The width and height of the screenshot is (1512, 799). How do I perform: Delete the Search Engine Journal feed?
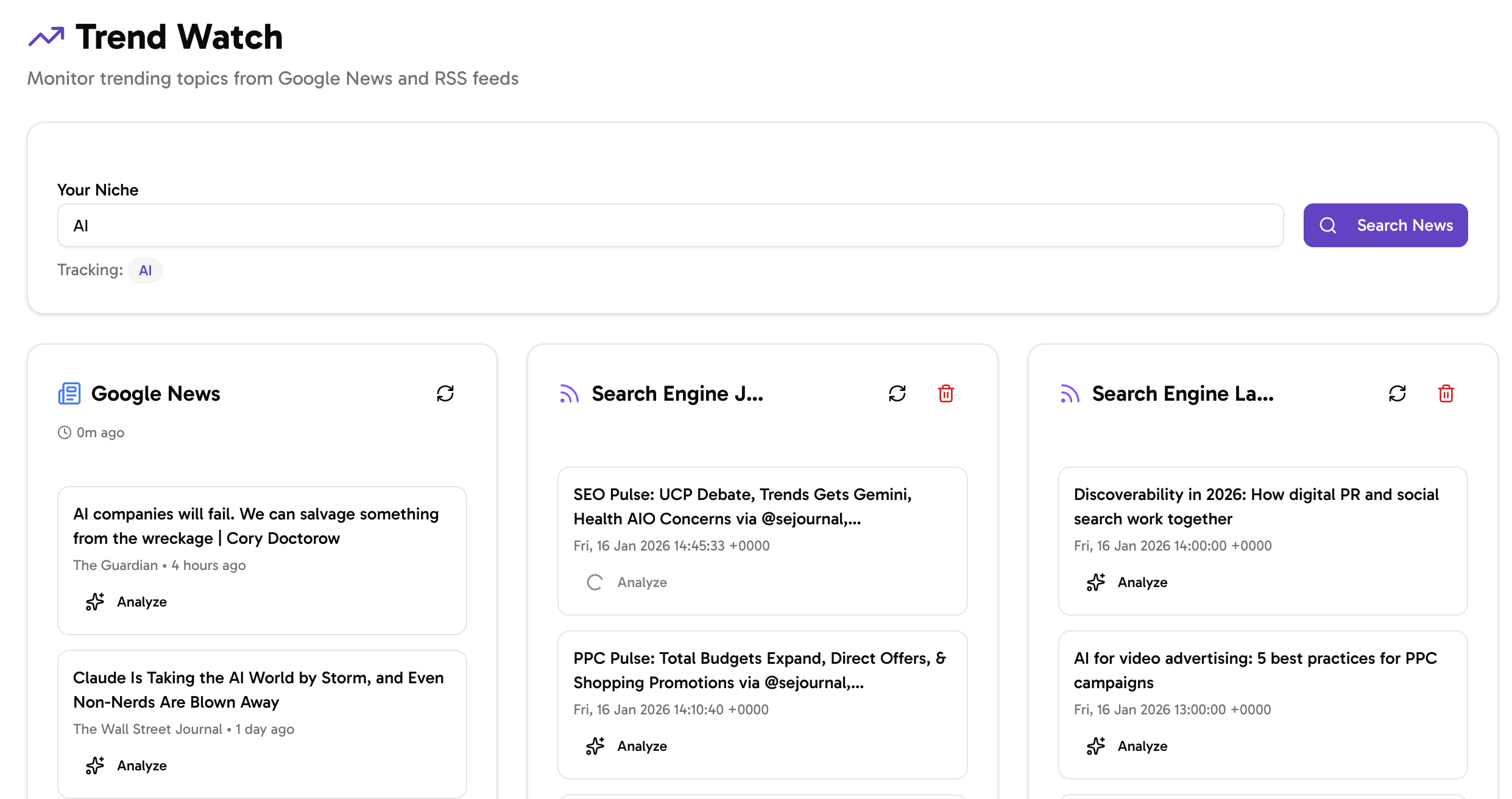[946, 394]
